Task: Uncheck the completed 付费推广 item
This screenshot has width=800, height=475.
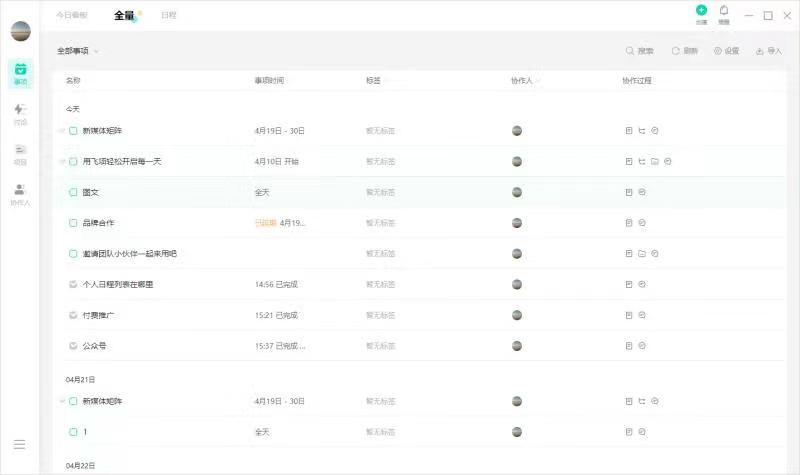Action: click(73, 315)
